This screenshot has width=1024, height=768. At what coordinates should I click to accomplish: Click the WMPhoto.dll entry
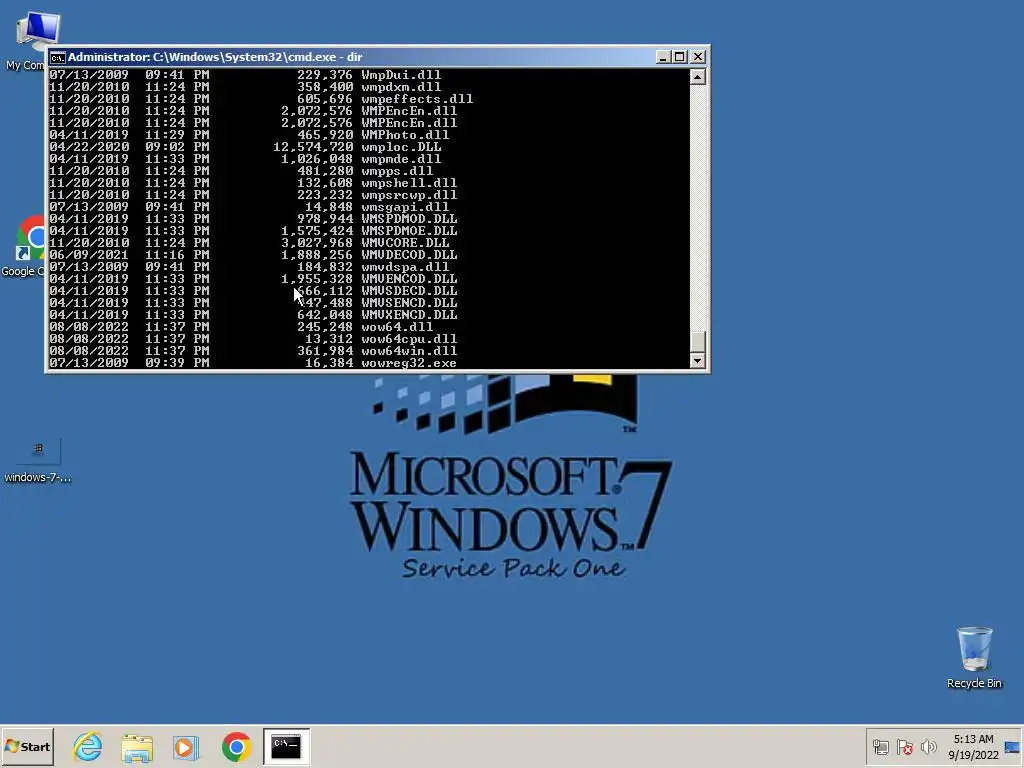click(405, 135)
